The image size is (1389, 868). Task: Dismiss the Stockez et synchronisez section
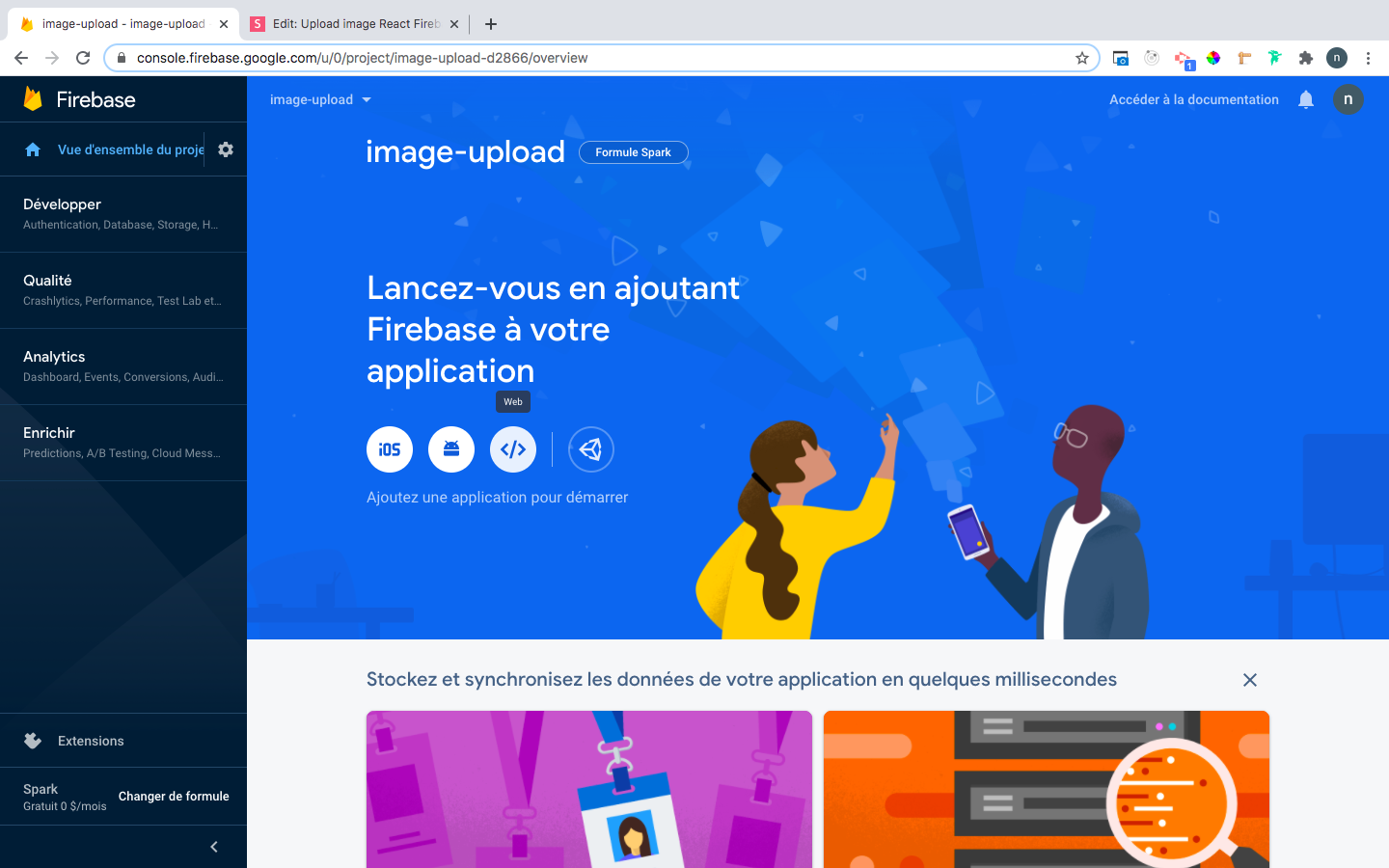pos(1250,680)
